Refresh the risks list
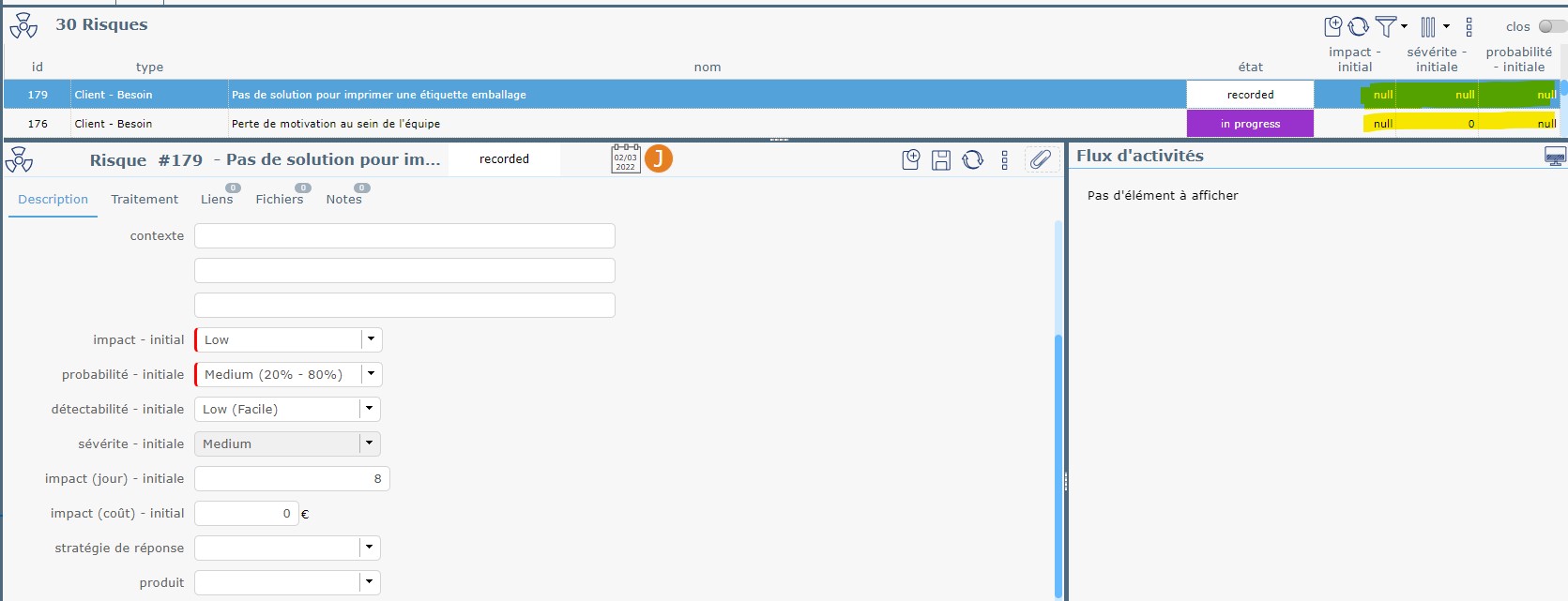This screenshot has height=601, width=1568. coord(1359,26)
